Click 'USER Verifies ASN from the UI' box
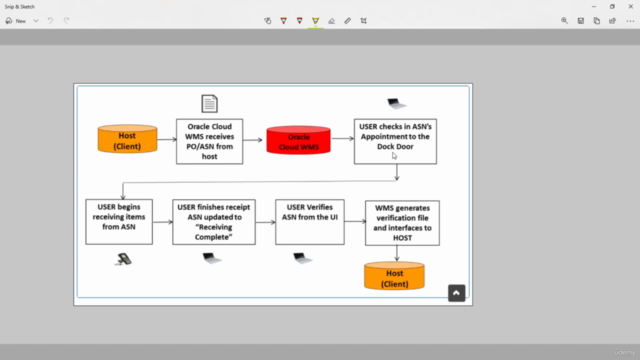The width and height of the screenshot is (640, 360). [x=310, y=222]
